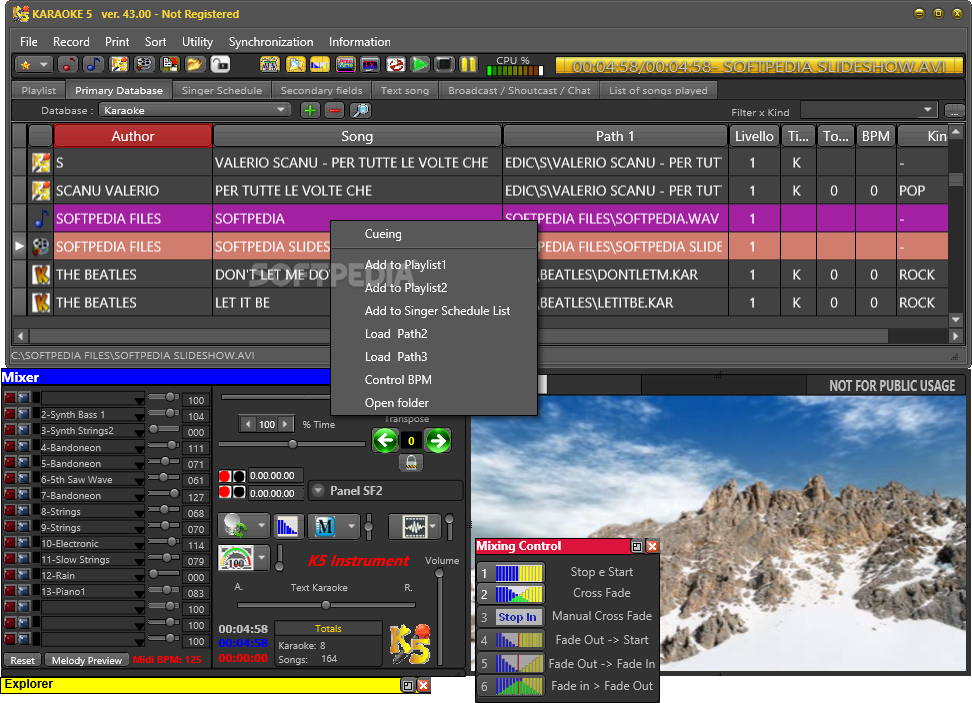
Task: Click the blue M icon in Mixer
Action: pos(325,526)
